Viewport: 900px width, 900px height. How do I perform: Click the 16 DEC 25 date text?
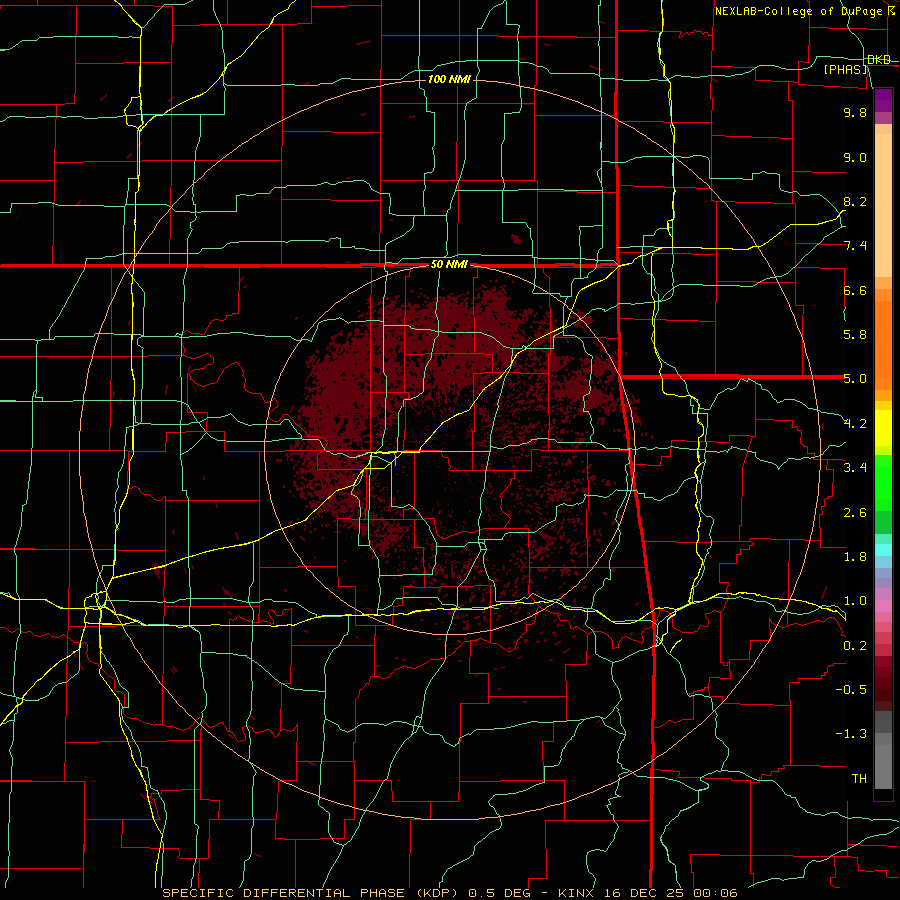click(x=645, y=893)
